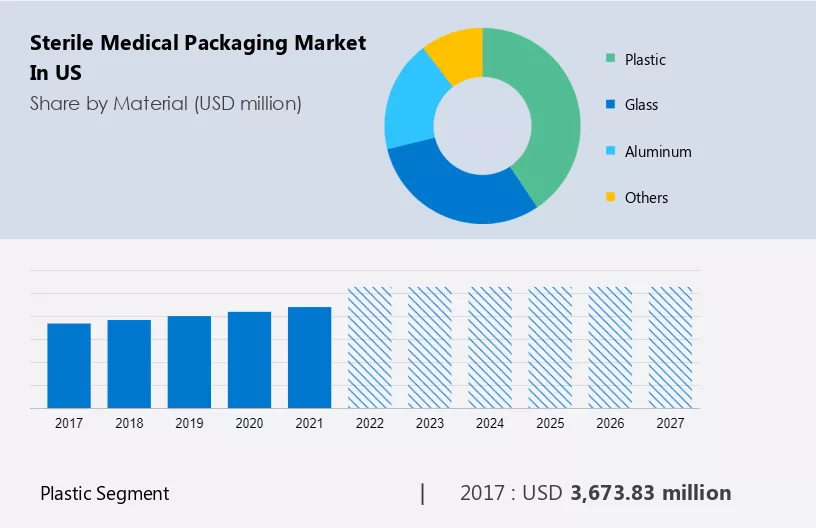The width and height of the screenshot is (816, 528).
Task: Click the 2021 axis label
Action: (310, 423)
